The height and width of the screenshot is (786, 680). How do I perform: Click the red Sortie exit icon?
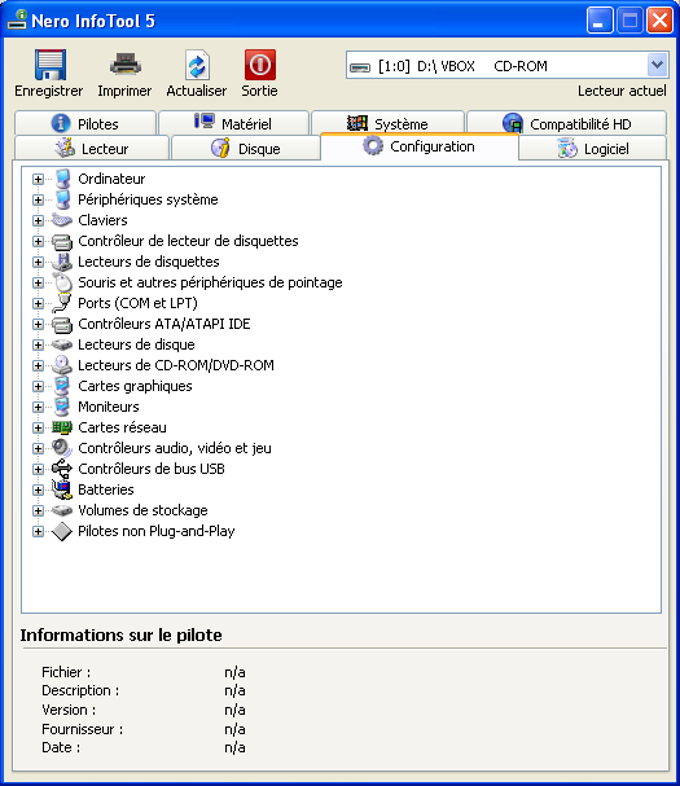click(260, 65)
